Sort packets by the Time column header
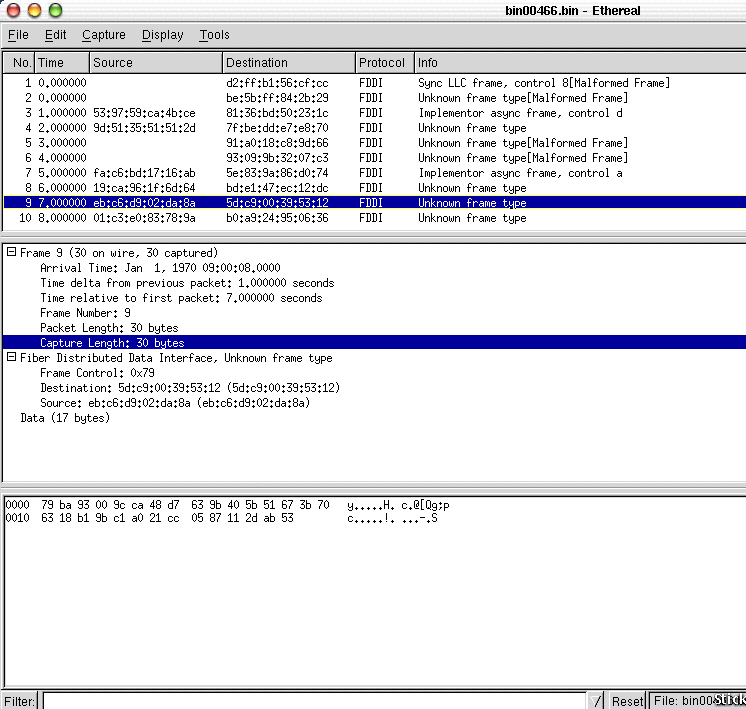This screenshot has height=709, width=746. tap(62, 63)
